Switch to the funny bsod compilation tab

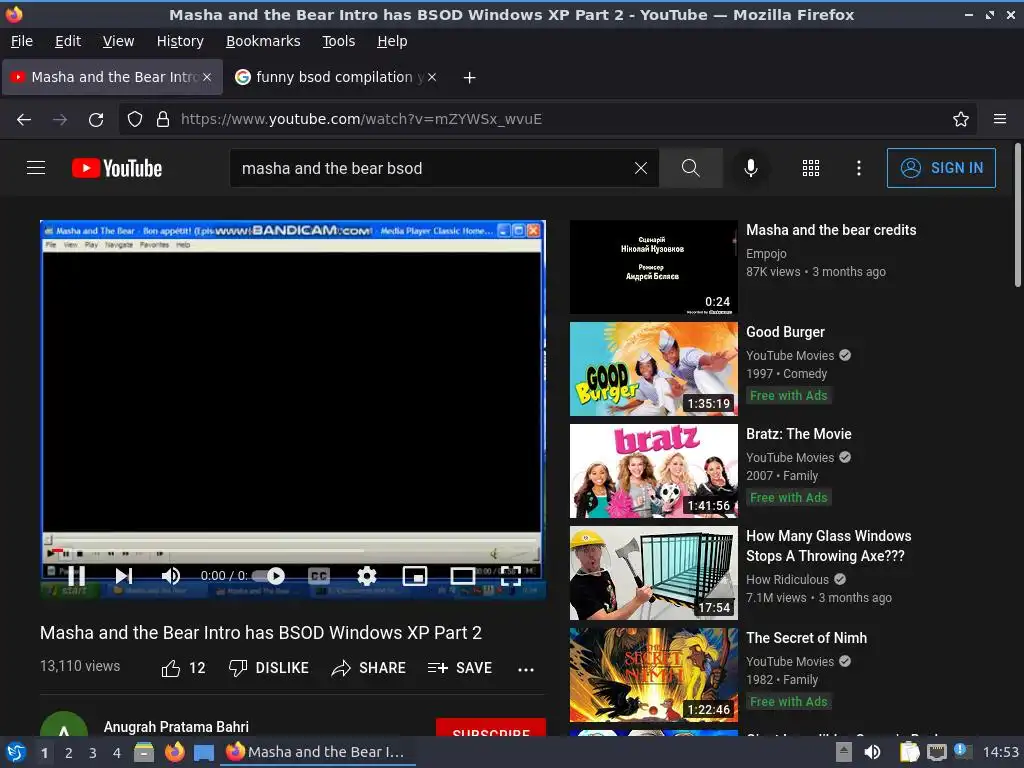click(x=335, y=77)
